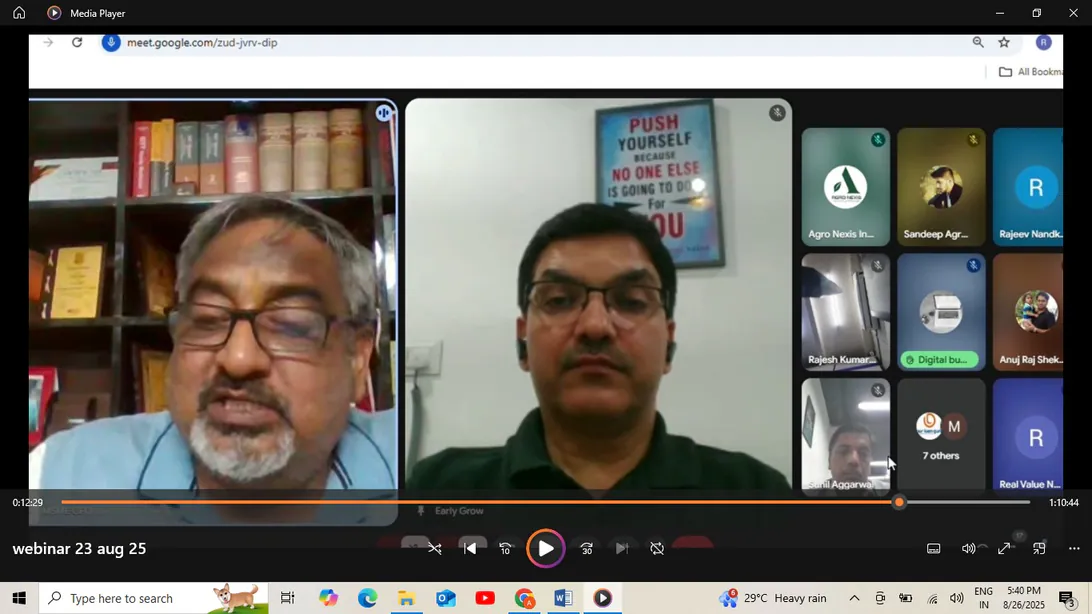The height and width of the screenshot is (614, 1092).
Task: Click the total duration 1:10:44
Action: pos(1063,503)
